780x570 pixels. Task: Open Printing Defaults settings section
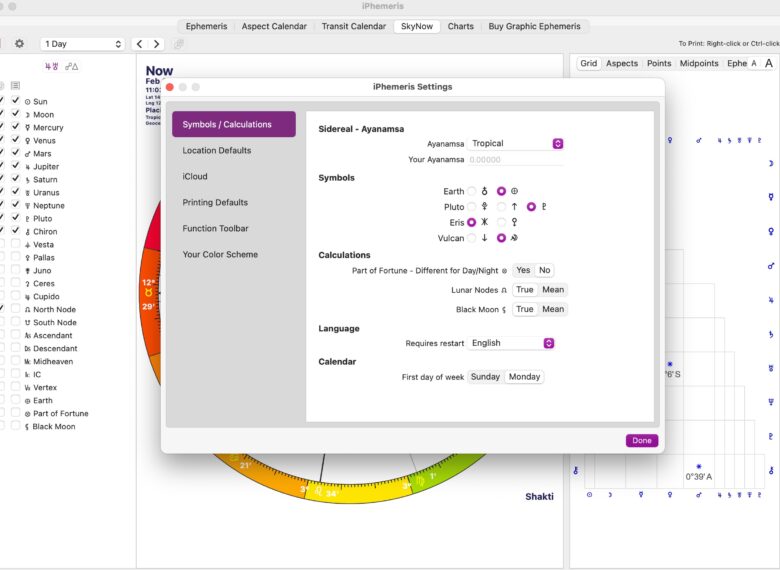click(234, 202)
